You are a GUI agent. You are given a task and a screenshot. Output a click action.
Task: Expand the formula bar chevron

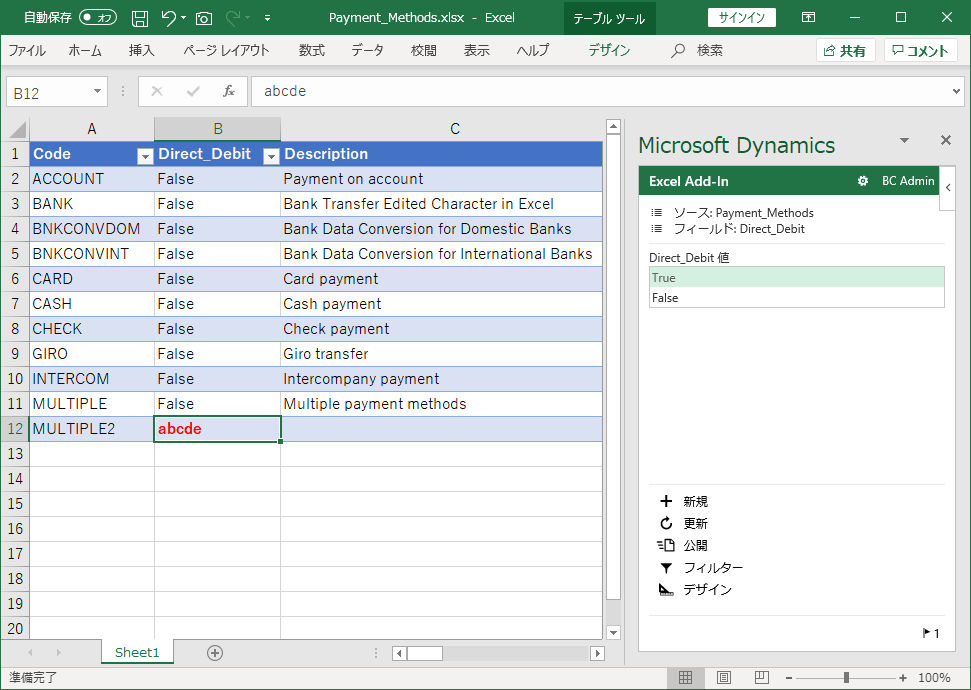pyautogui.click(x=957, y=92)
